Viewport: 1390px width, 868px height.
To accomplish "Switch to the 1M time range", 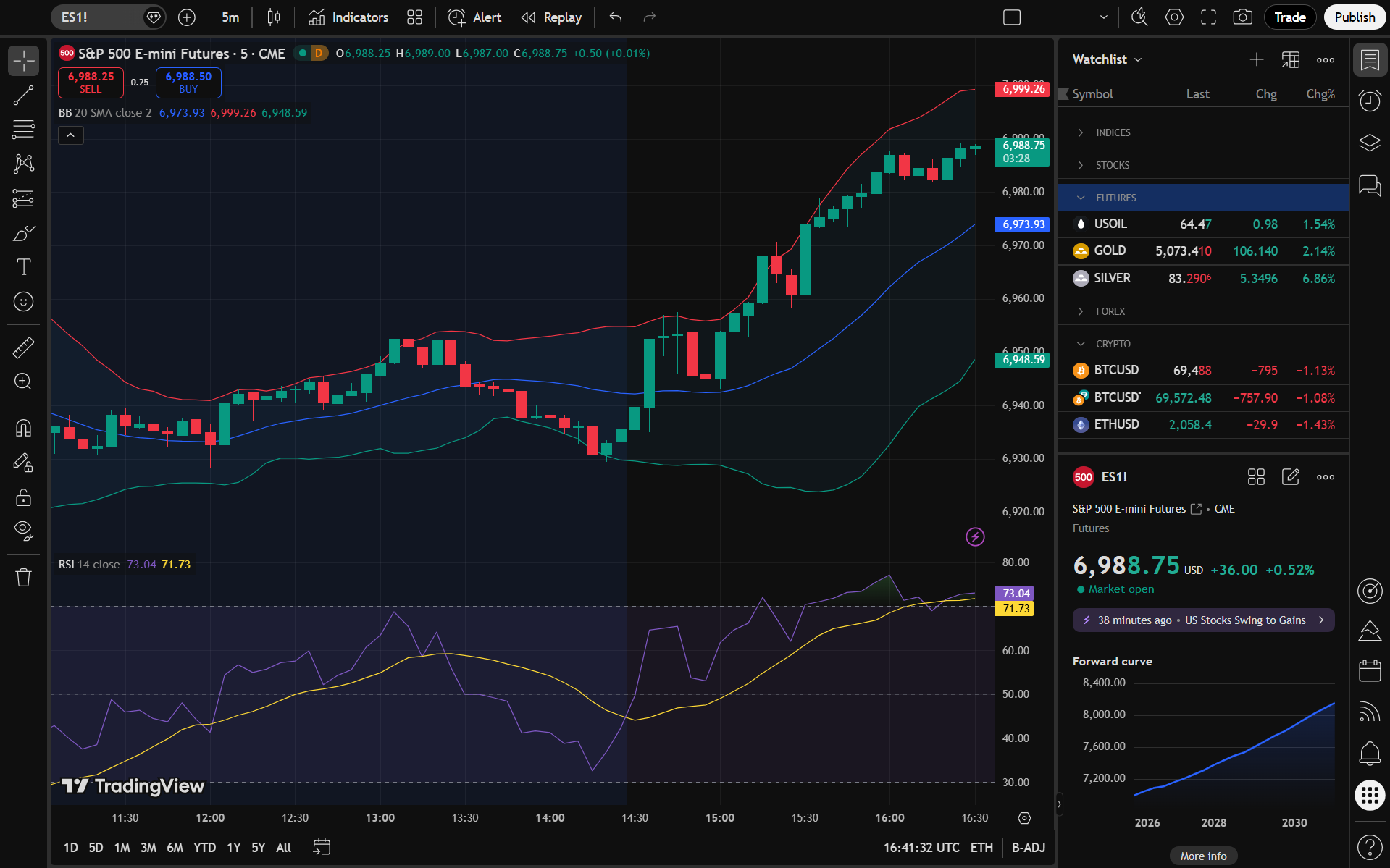I will (x=122, y=847).
